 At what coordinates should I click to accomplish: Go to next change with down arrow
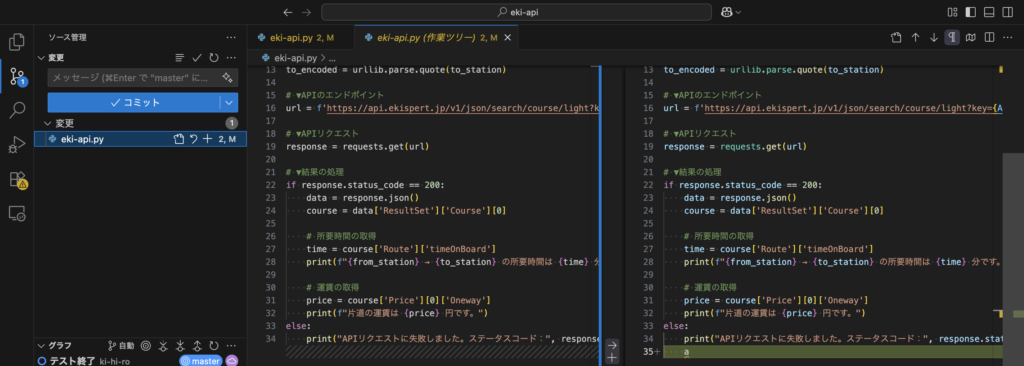point(934,38)
